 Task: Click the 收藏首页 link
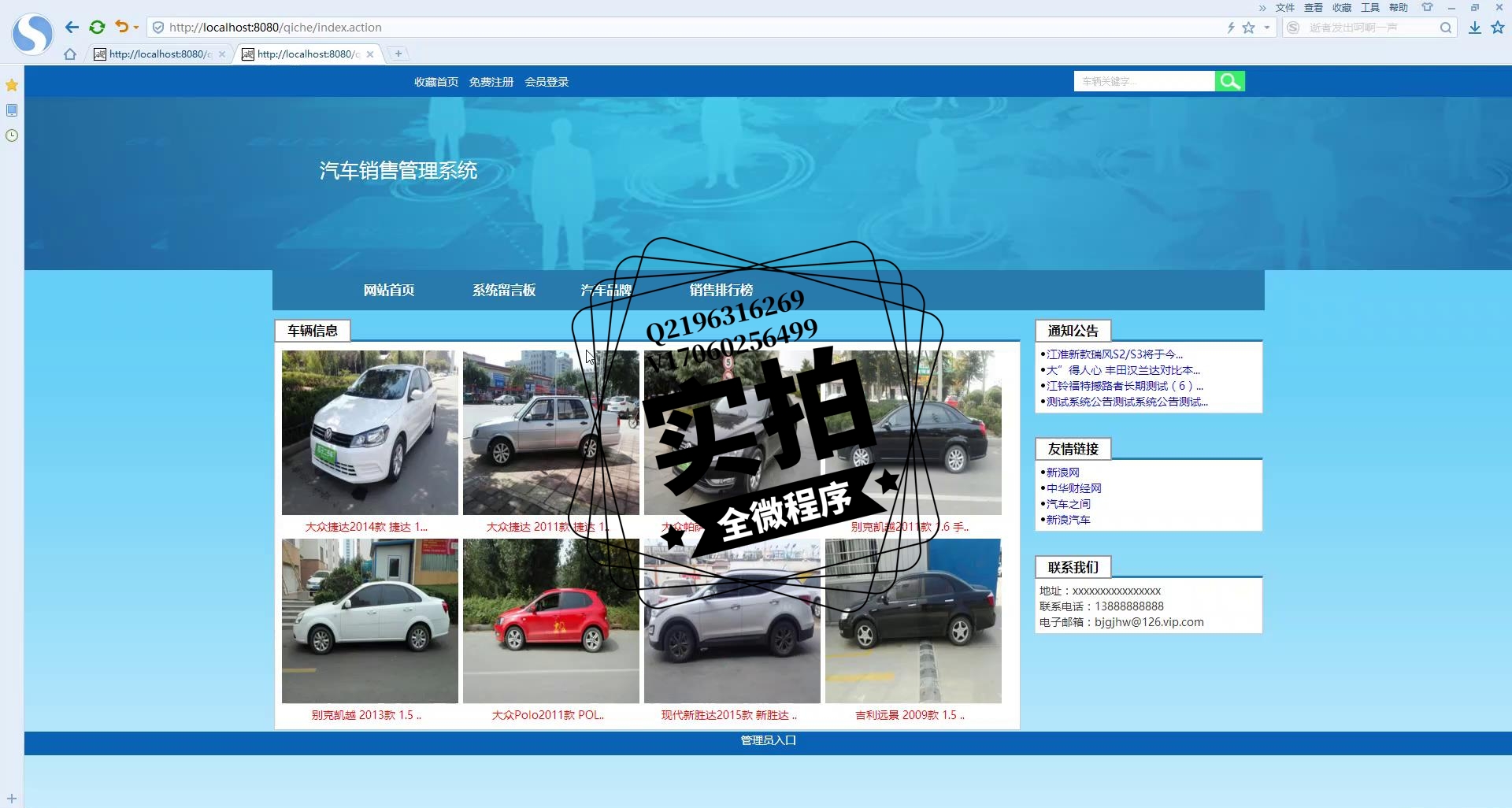(x=436, y=82)
